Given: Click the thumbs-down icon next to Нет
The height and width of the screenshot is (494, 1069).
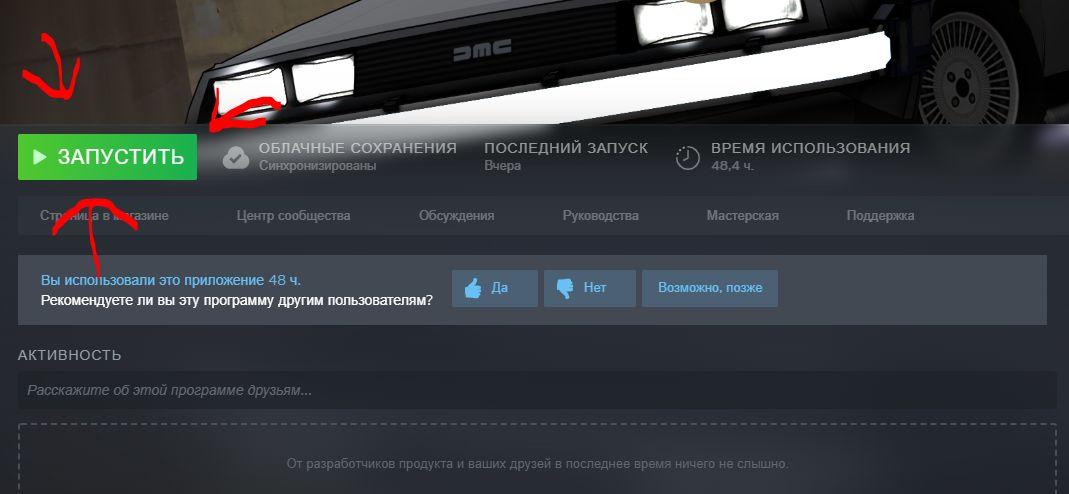Looking at the screenshot, I should pyautogui.click(x=565, y=289).
